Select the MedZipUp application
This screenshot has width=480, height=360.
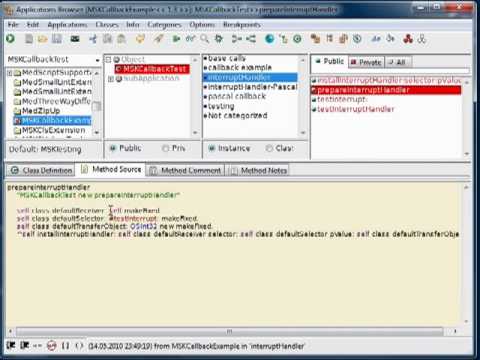click(41, 111)
